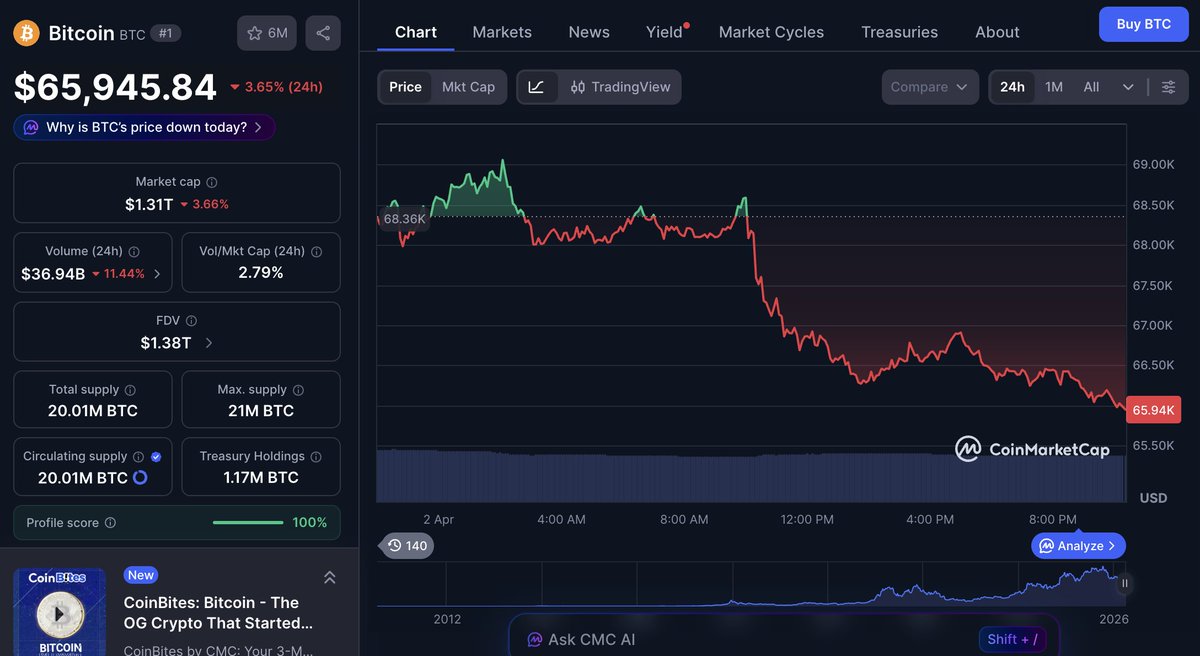The width and height of the screenshot is (1200, 656).
Task: Click the Circulating supply info icon
Action: pos(138,456)
